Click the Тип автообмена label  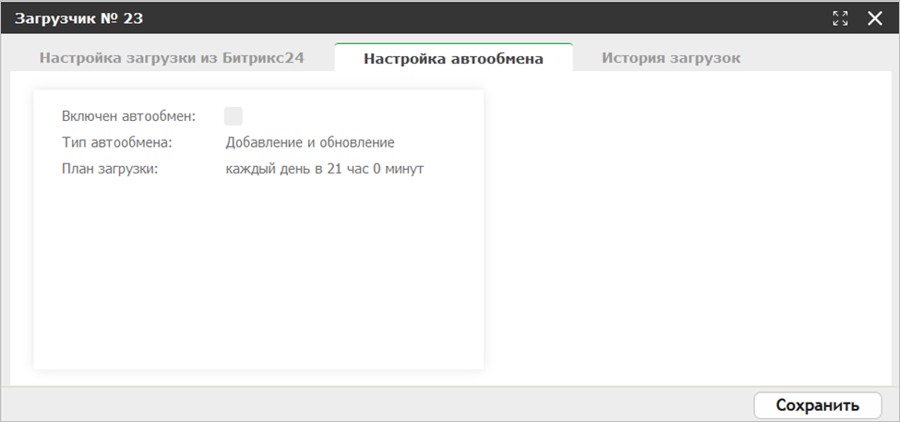(117, 142)
